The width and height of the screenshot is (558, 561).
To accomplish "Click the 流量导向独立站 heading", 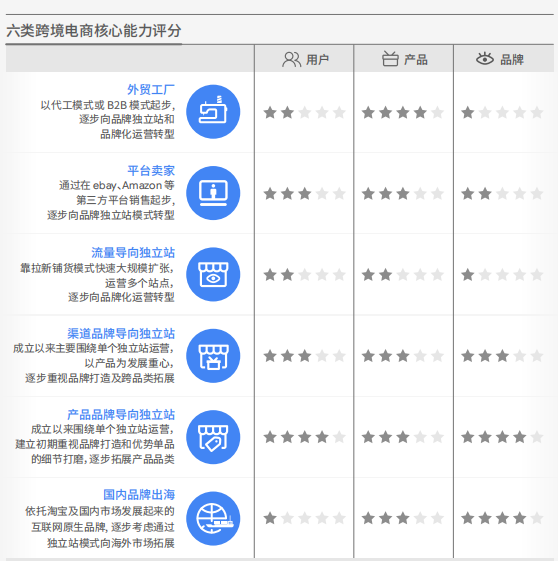I will [133, 253].
